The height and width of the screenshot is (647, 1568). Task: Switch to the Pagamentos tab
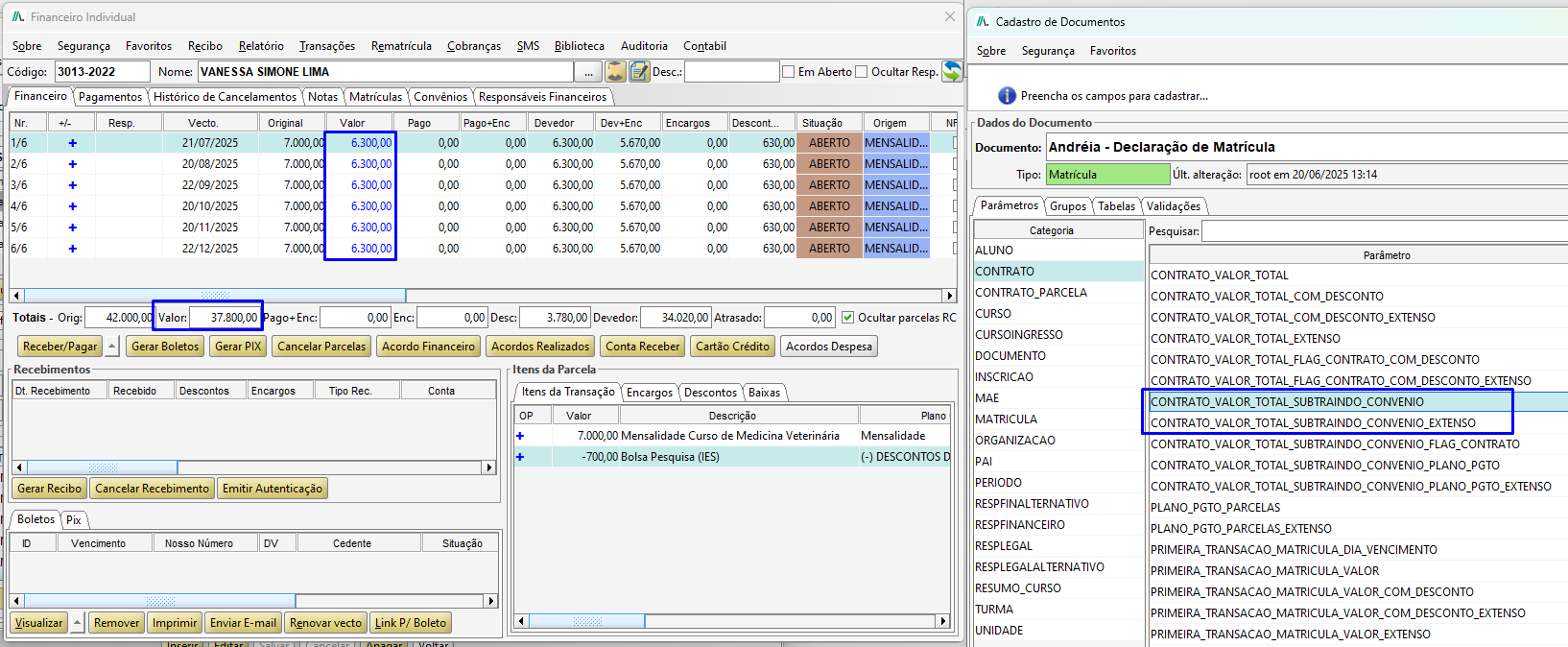click(110, 97)
